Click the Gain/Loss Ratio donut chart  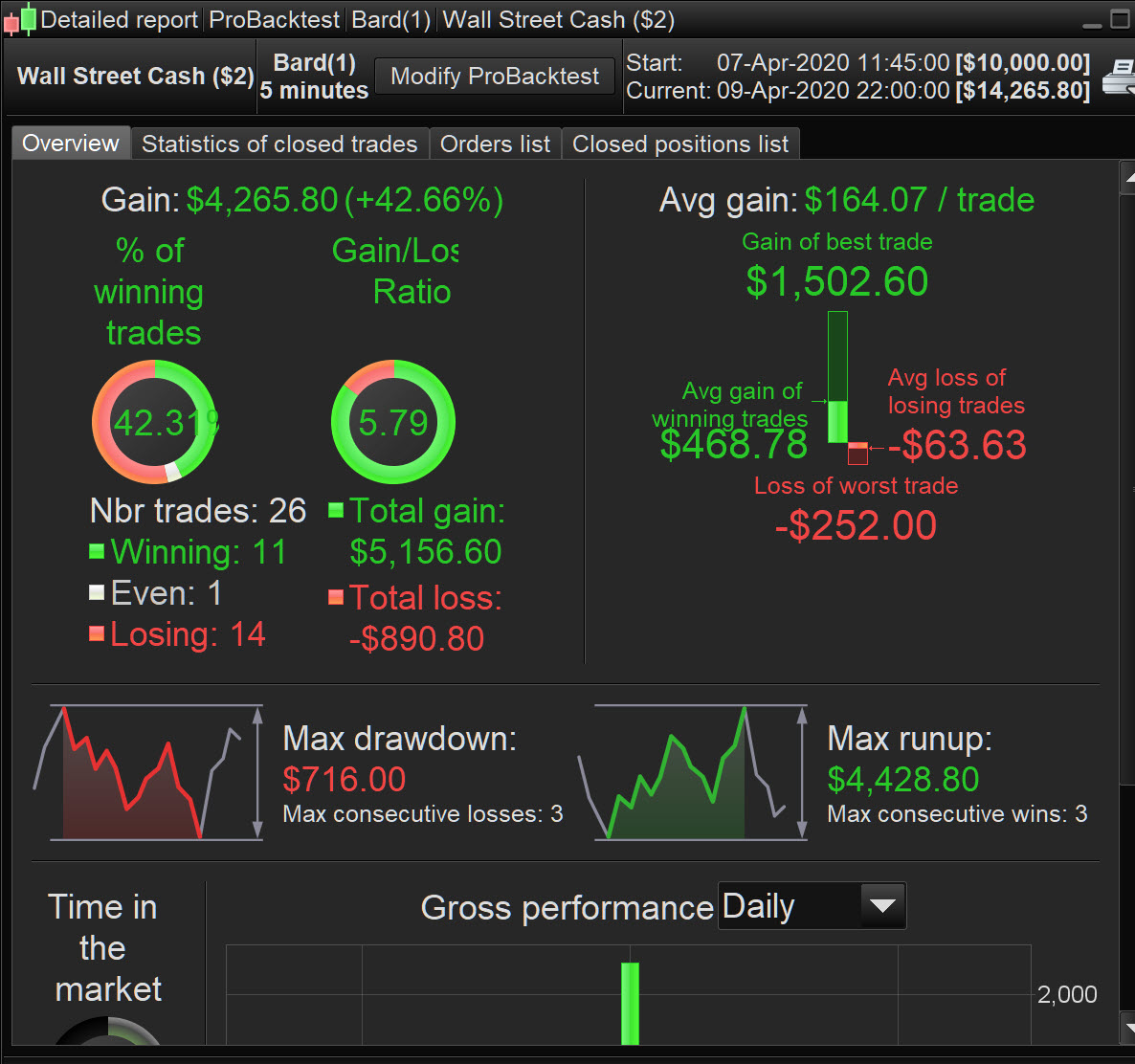[392, 422]
